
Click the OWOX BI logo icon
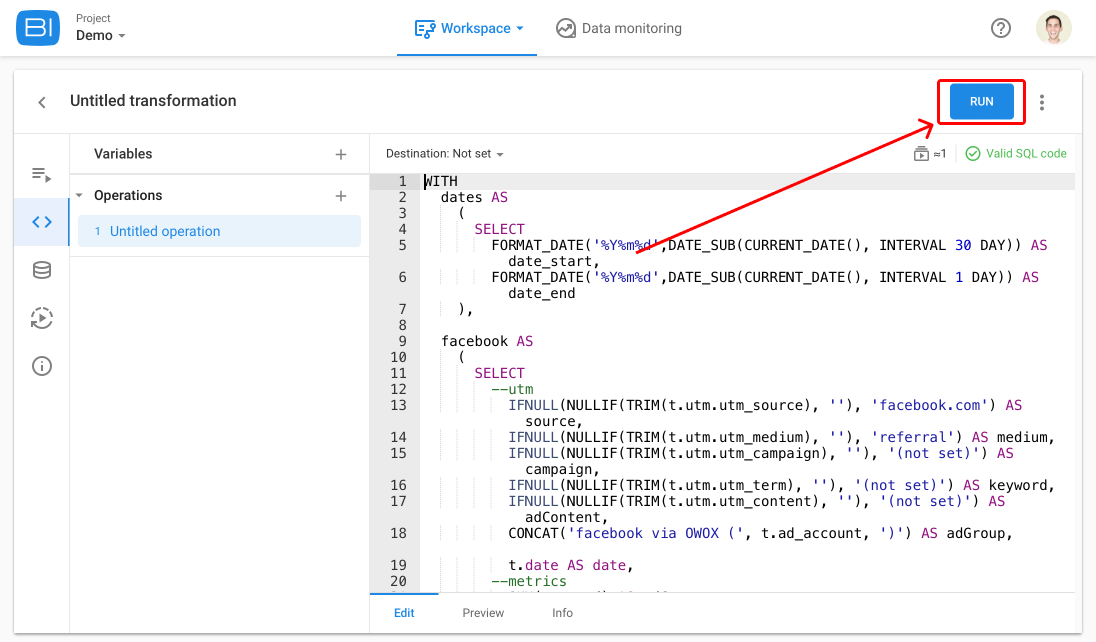[38, 28]
